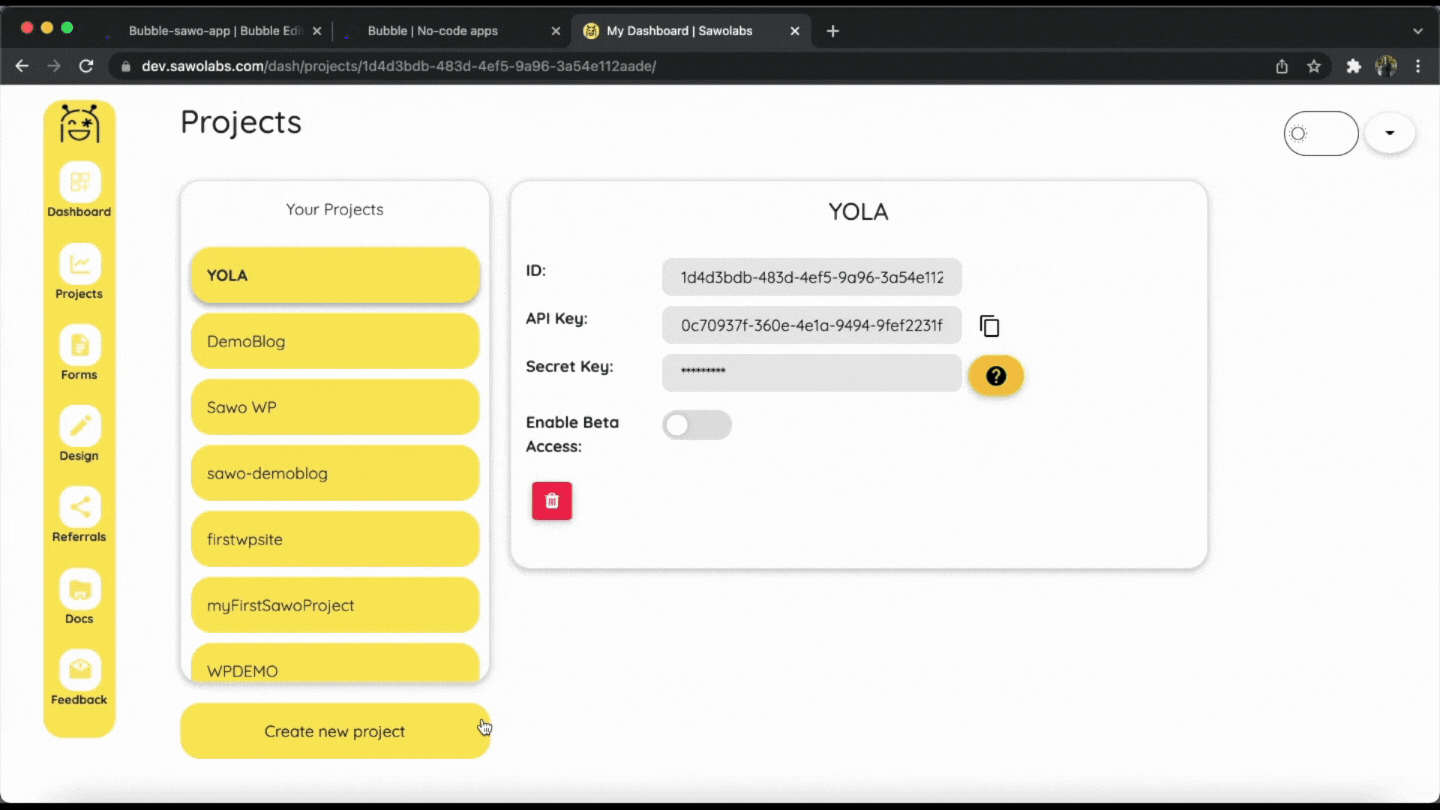Open the Projects sidebar icon
The height and width of the screenshot is (810, 1440).
pos(79,264)
